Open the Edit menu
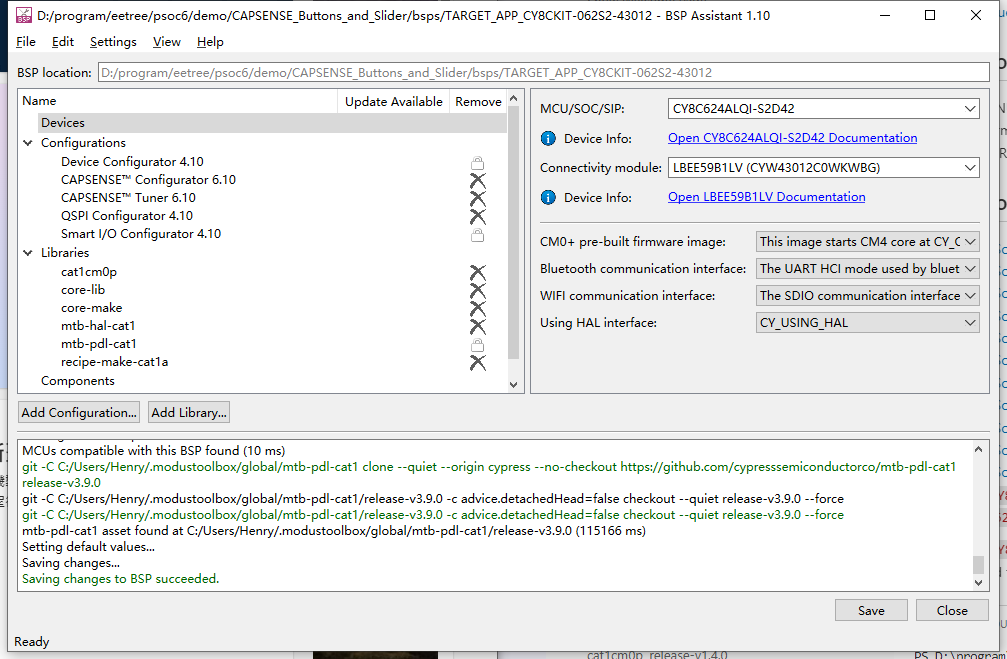 pos(63,42)
